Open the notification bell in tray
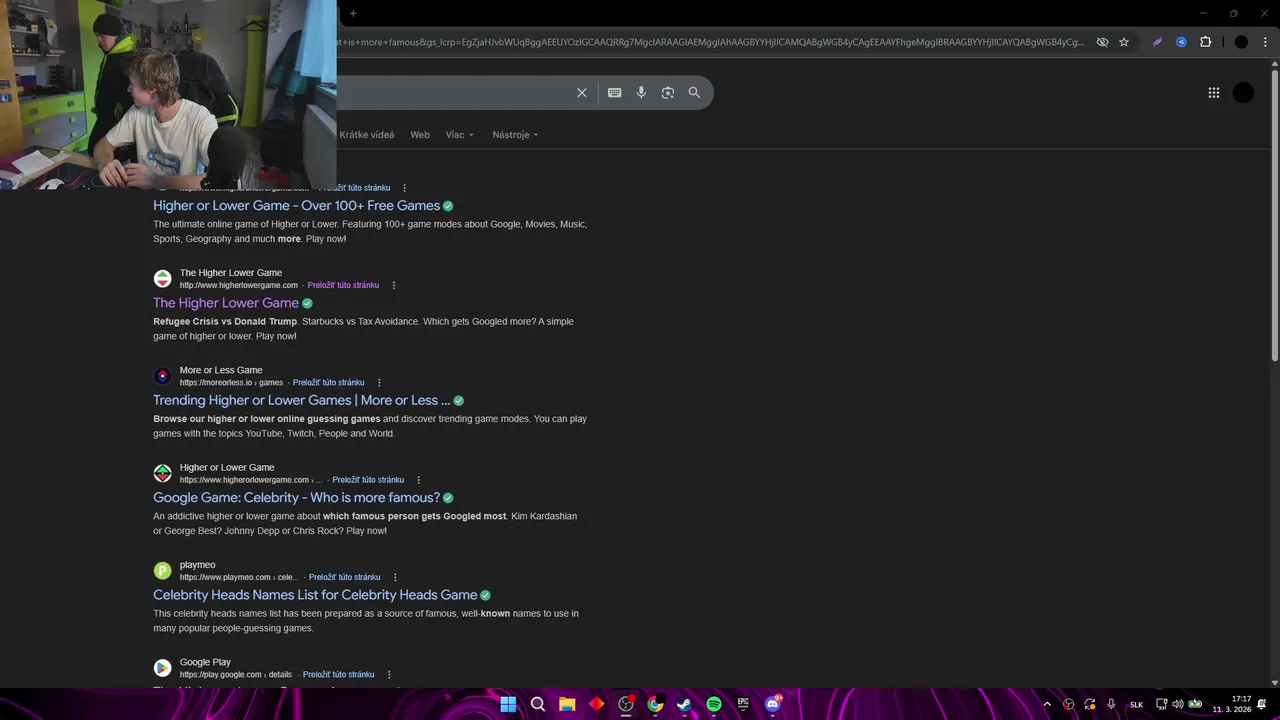Screen dimensions: 1280x720 (1262, 704)
